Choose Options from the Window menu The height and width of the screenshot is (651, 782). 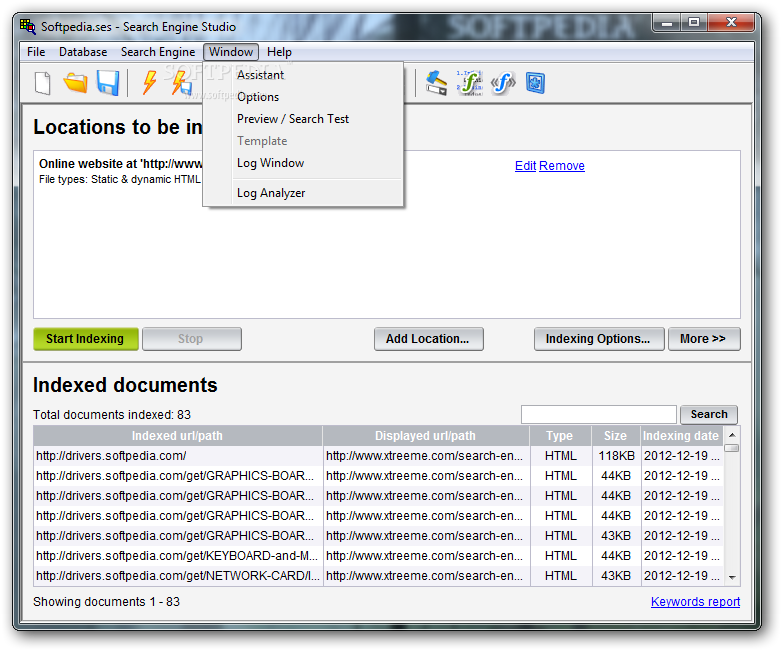coord(303,97)
